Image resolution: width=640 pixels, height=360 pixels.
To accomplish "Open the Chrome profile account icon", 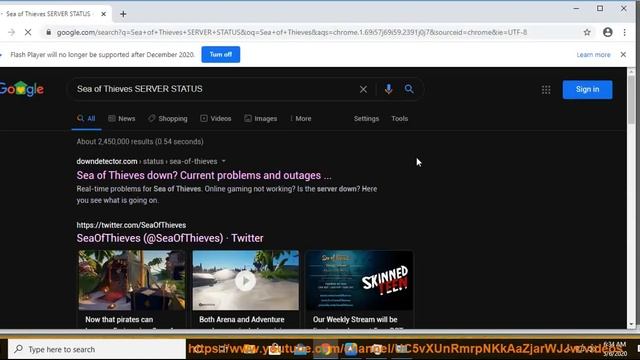I will click(x=607, y=32).
